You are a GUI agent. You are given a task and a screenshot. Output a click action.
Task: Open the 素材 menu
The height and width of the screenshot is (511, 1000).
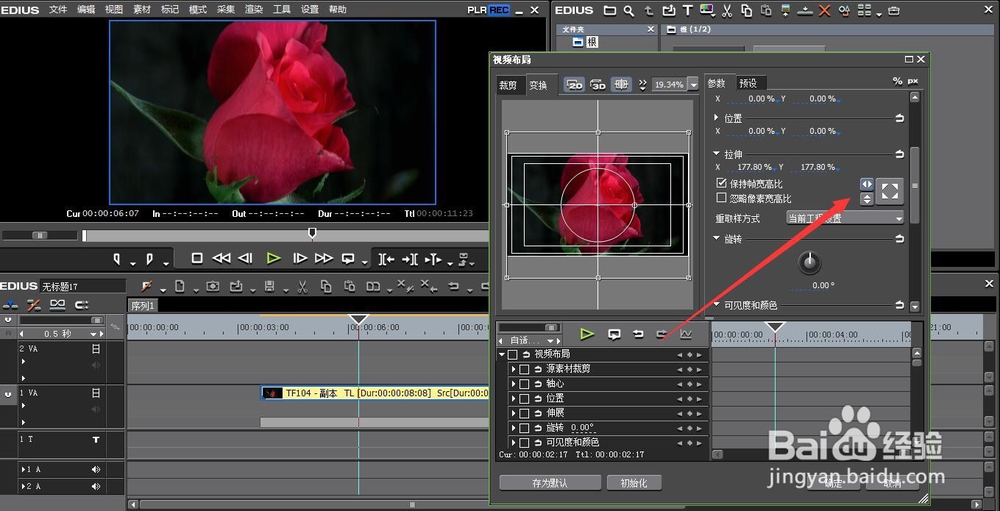[x=142, y=10]
